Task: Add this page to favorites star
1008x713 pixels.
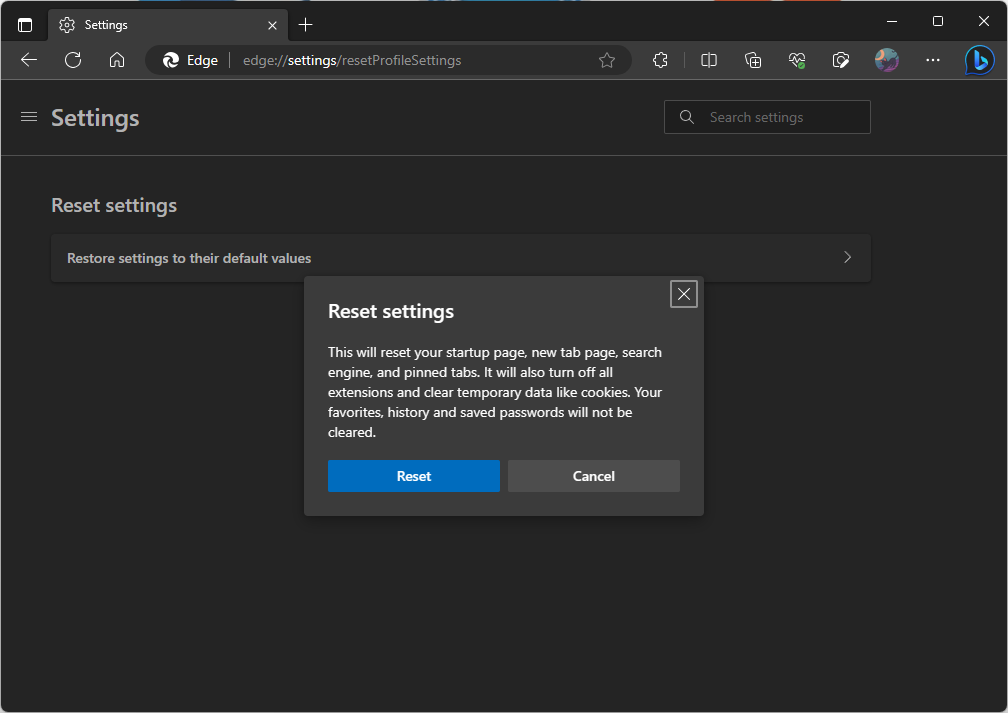Action: click(x=607, y=60)
